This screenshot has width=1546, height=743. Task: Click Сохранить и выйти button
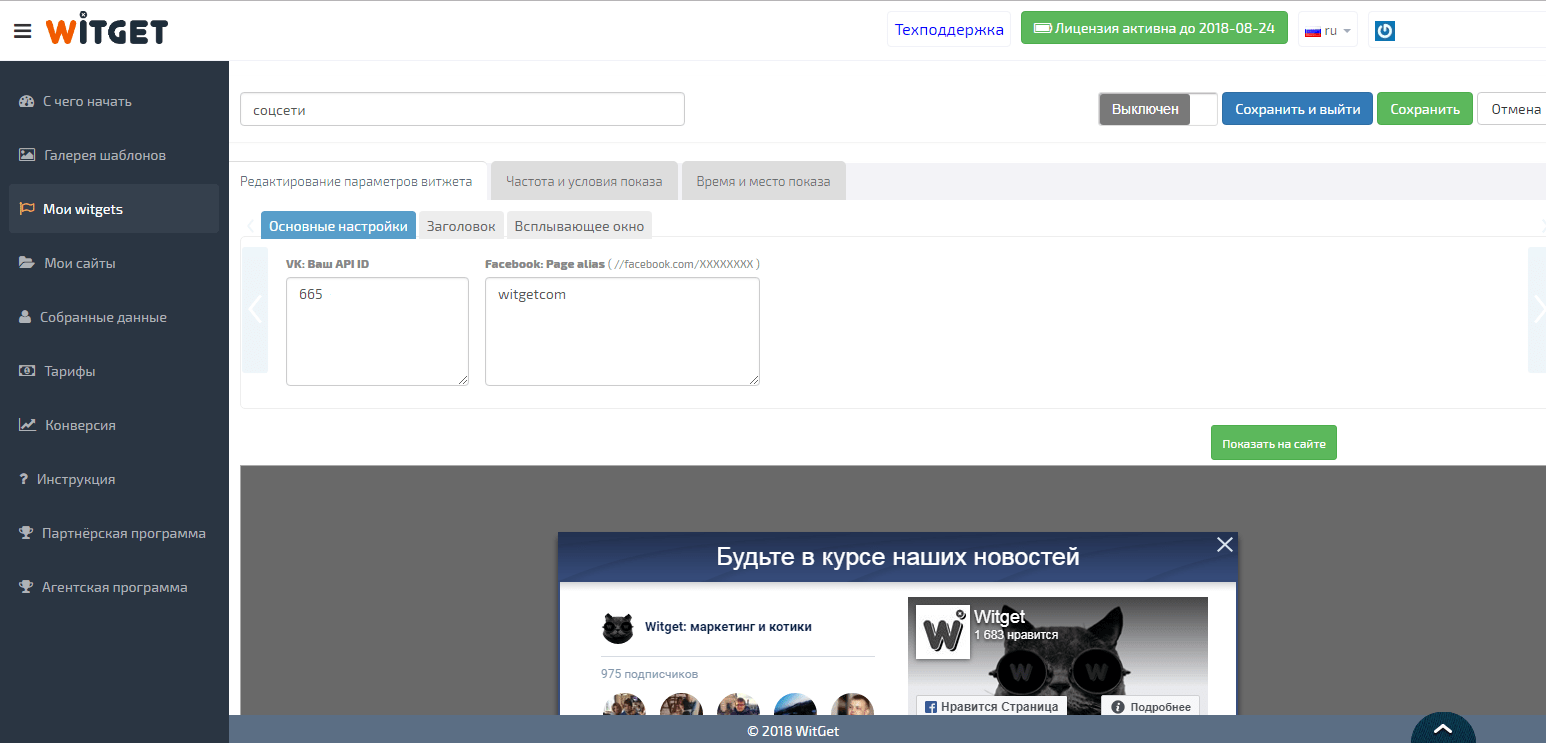click(x=1297, y=109)
